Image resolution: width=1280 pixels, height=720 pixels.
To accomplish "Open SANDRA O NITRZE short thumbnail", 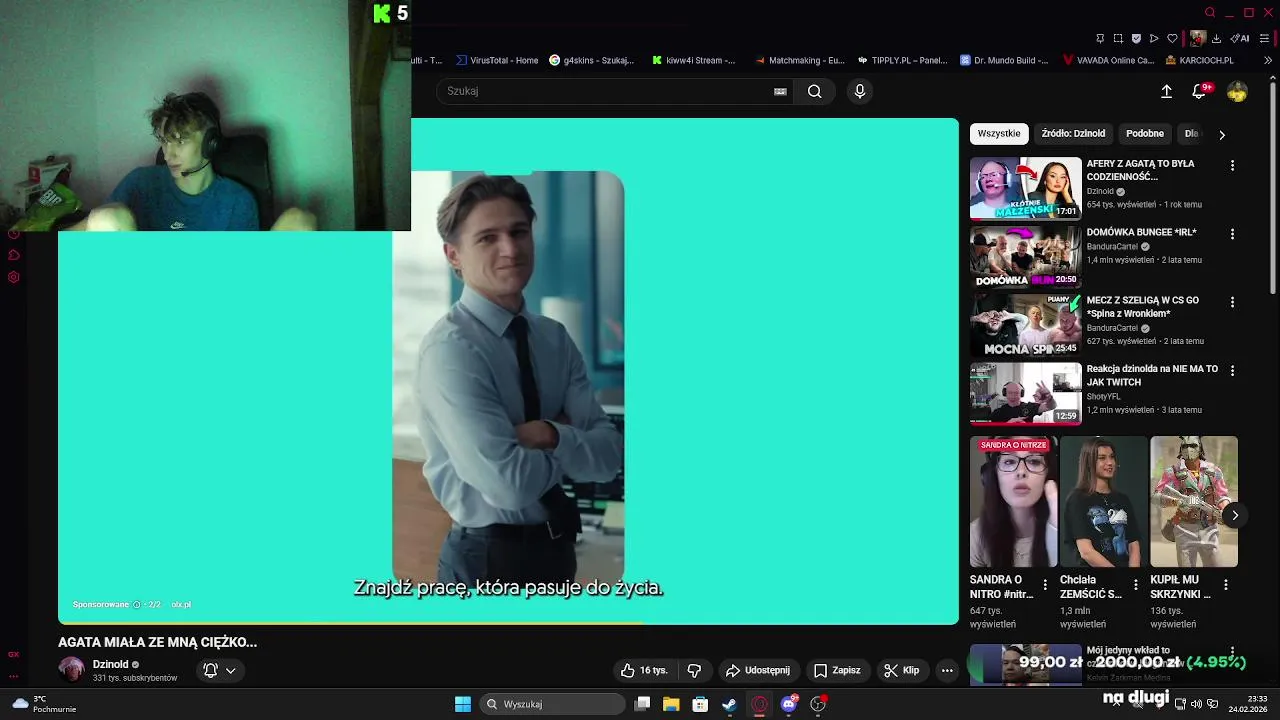I will tap(1013, 501).
